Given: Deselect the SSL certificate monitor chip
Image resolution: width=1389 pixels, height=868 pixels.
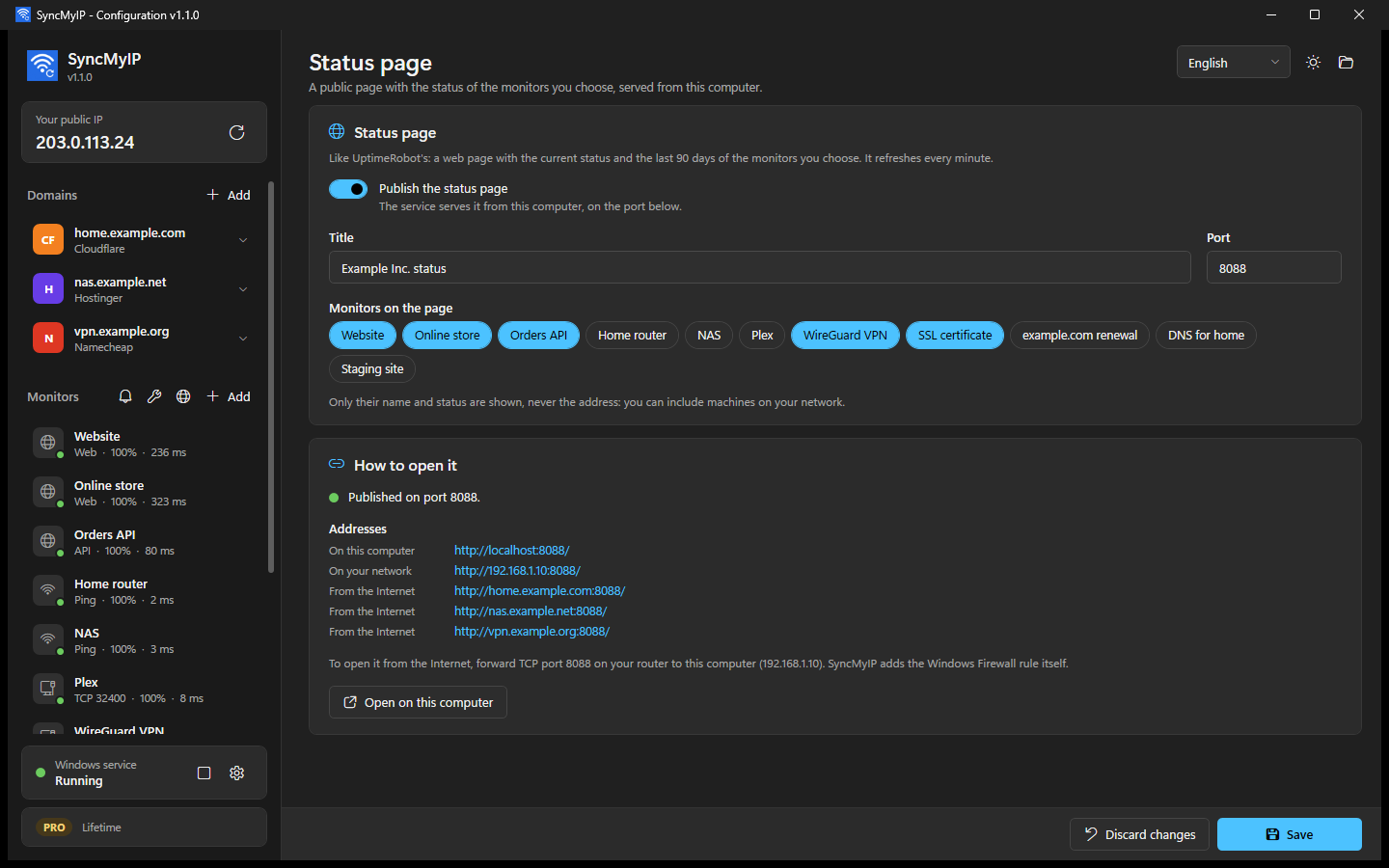Looking at the screenshot, I should pos(955,336).
